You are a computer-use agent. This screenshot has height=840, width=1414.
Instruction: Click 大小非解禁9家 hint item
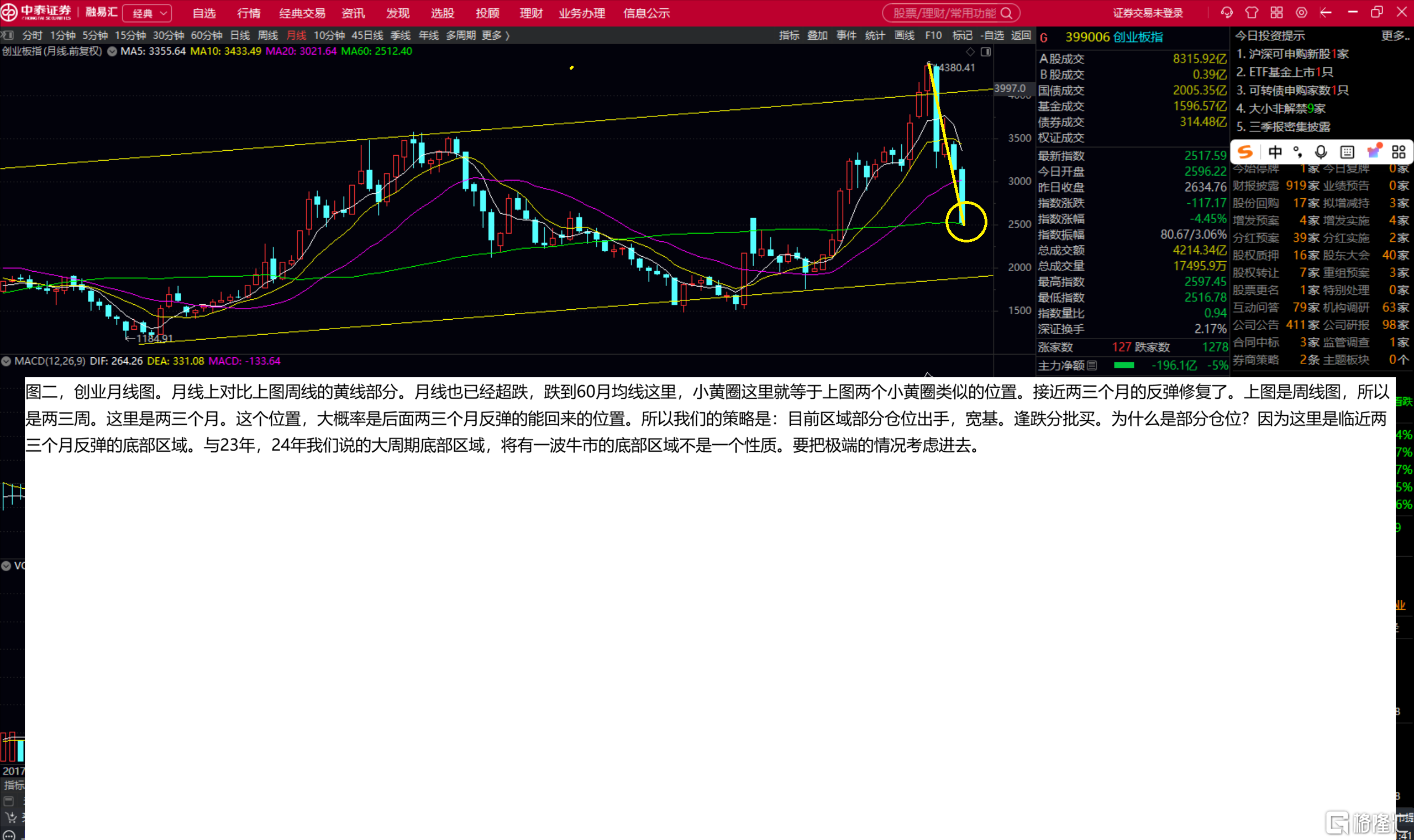(x=1280, y=108)
